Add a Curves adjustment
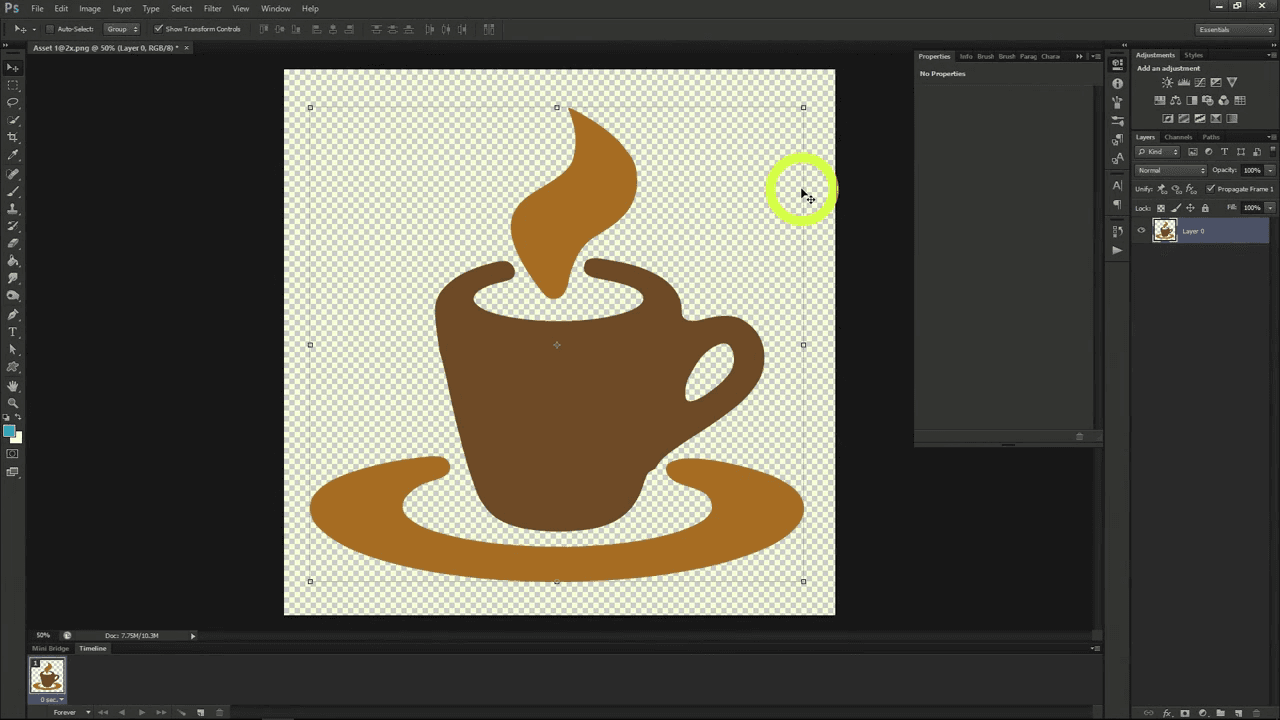 pyautogui.click(x=1200, y=82)
